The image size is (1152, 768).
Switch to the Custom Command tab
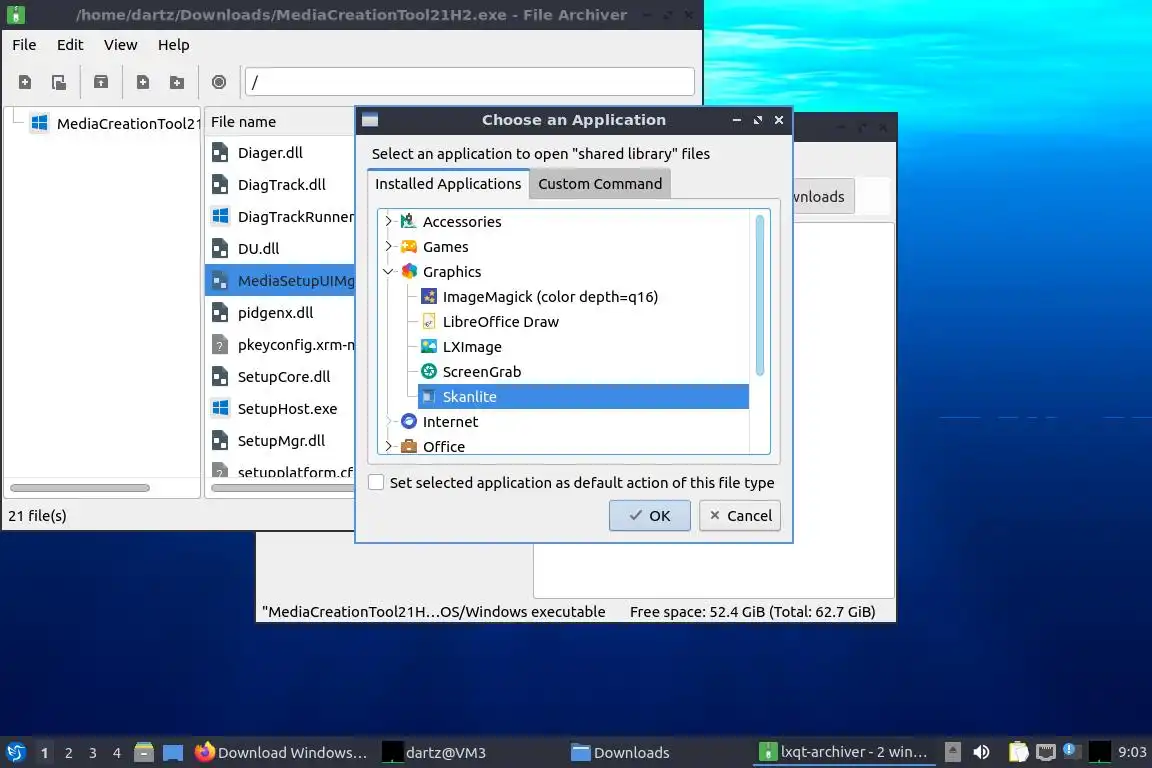tap(600, 184)
